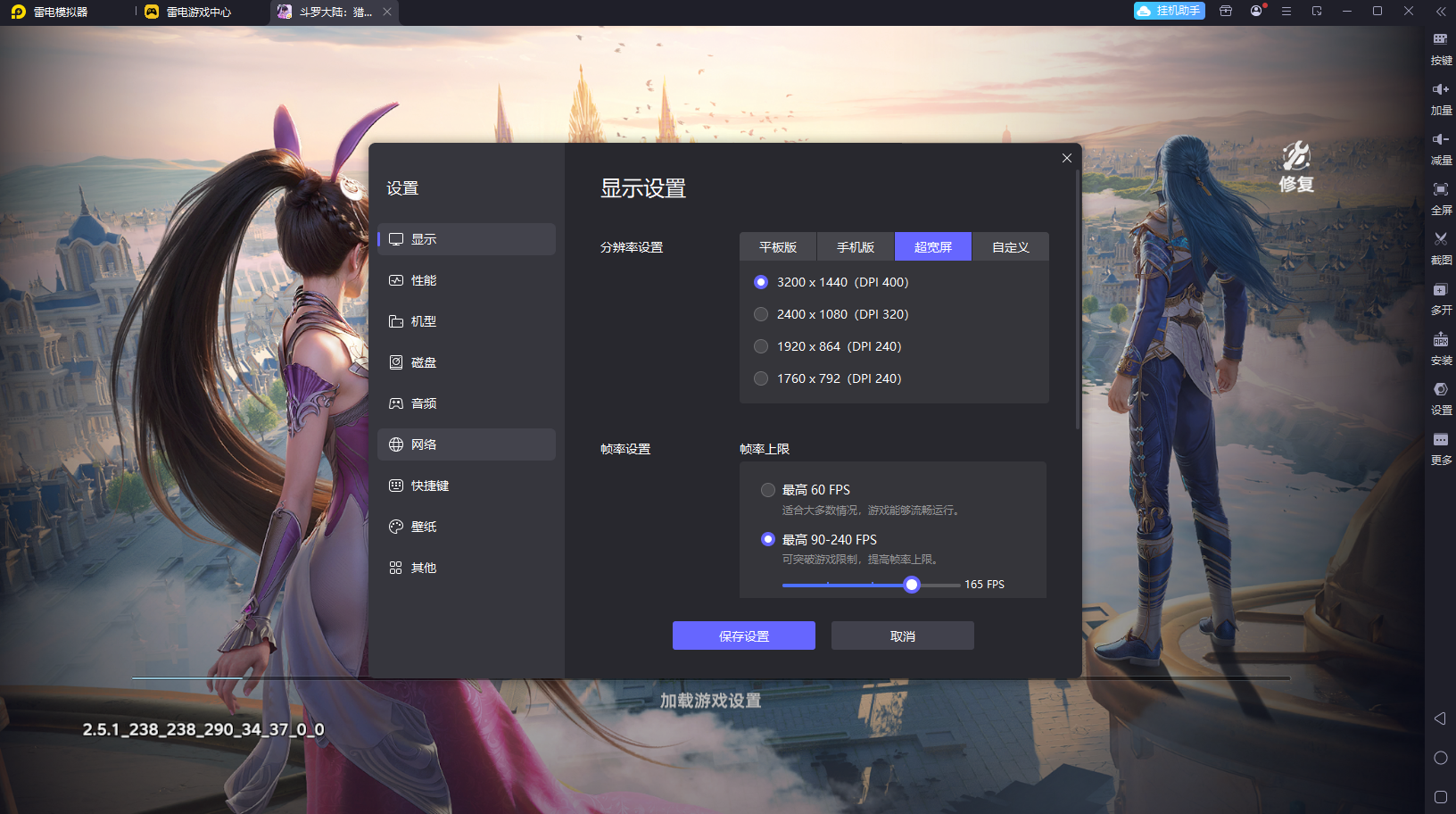Click the 加载游戏设置 loading text
Image resolution: width=1456 pixels, height=814 pixels.
point(711,701)
